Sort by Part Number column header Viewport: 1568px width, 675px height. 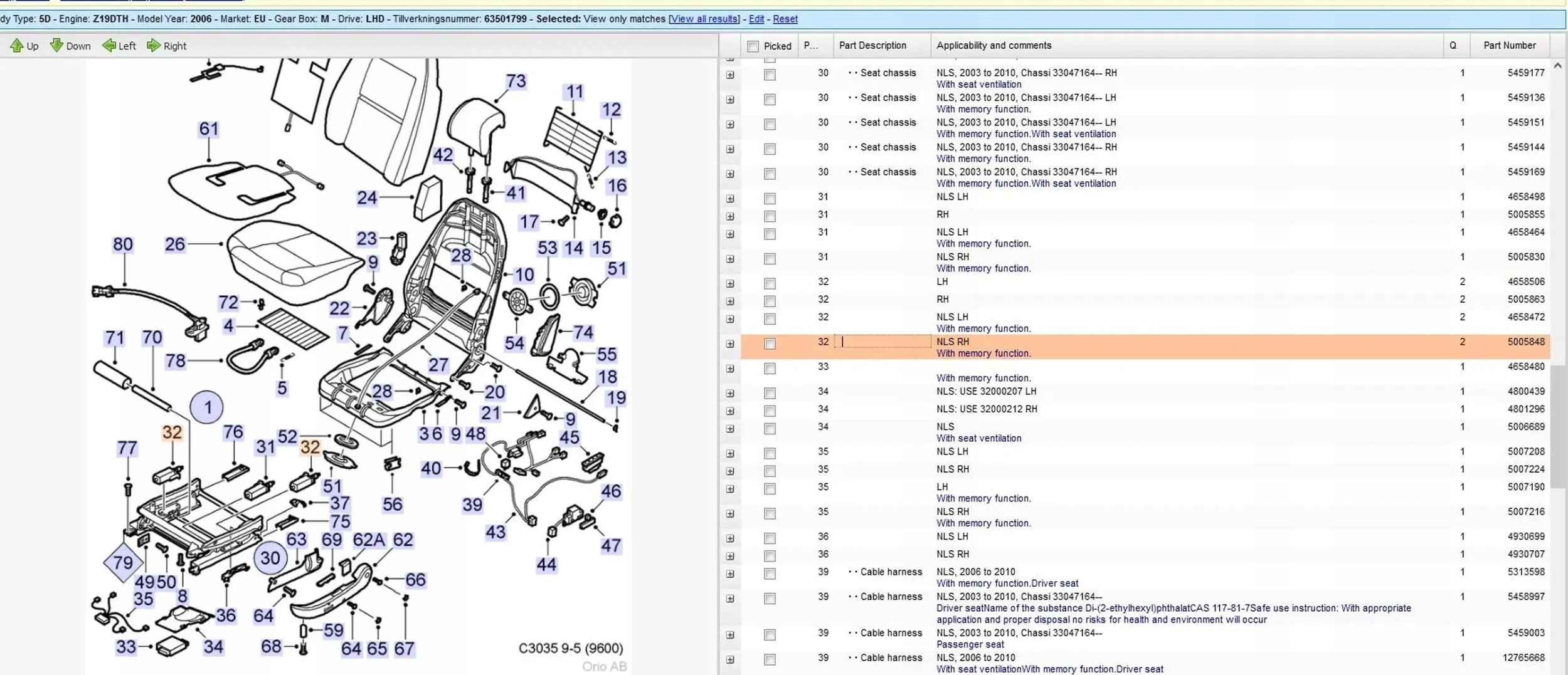click(1509, 46)
